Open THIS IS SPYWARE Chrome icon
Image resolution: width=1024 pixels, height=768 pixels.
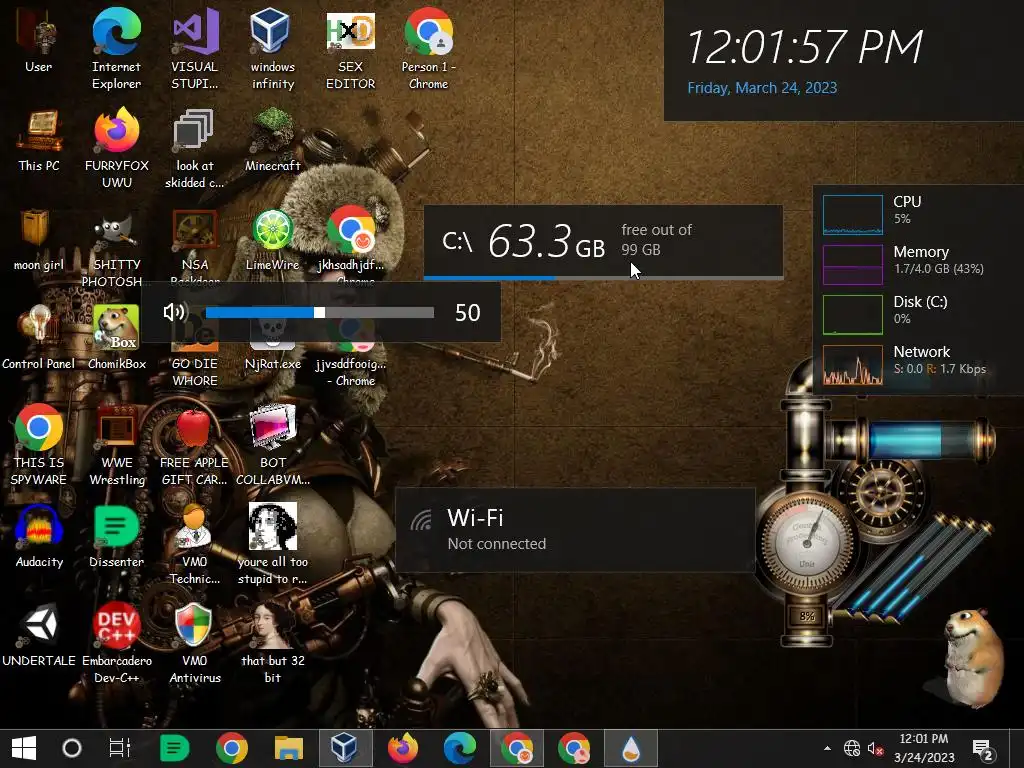coord(39,445)
